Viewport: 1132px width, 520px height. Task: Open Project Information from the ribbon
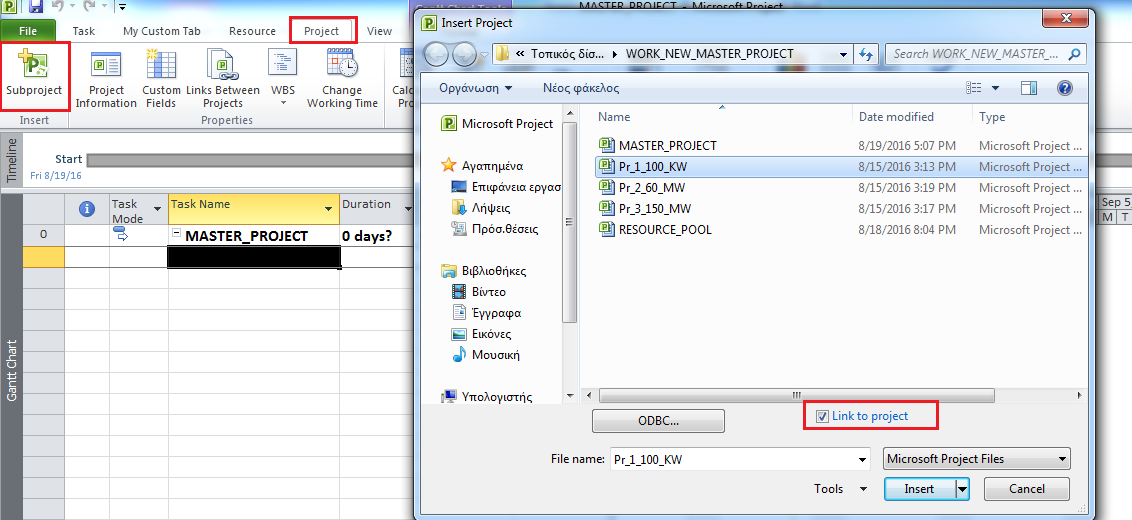[x=106, y=79]
